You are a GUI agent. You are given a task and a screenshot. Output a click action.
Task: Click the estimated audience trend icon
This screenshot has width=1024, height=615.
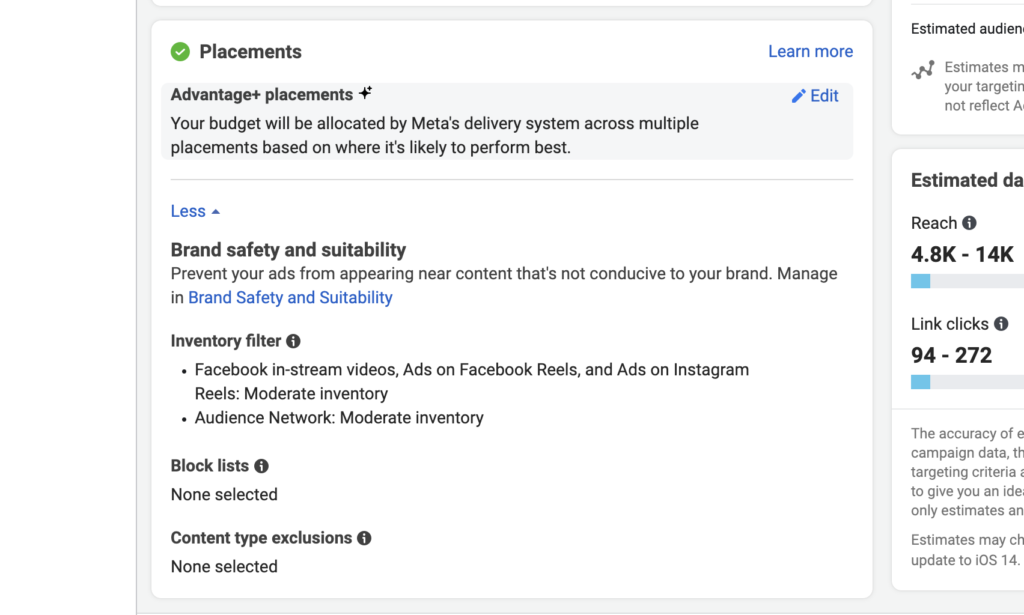(x=923, y=70)
